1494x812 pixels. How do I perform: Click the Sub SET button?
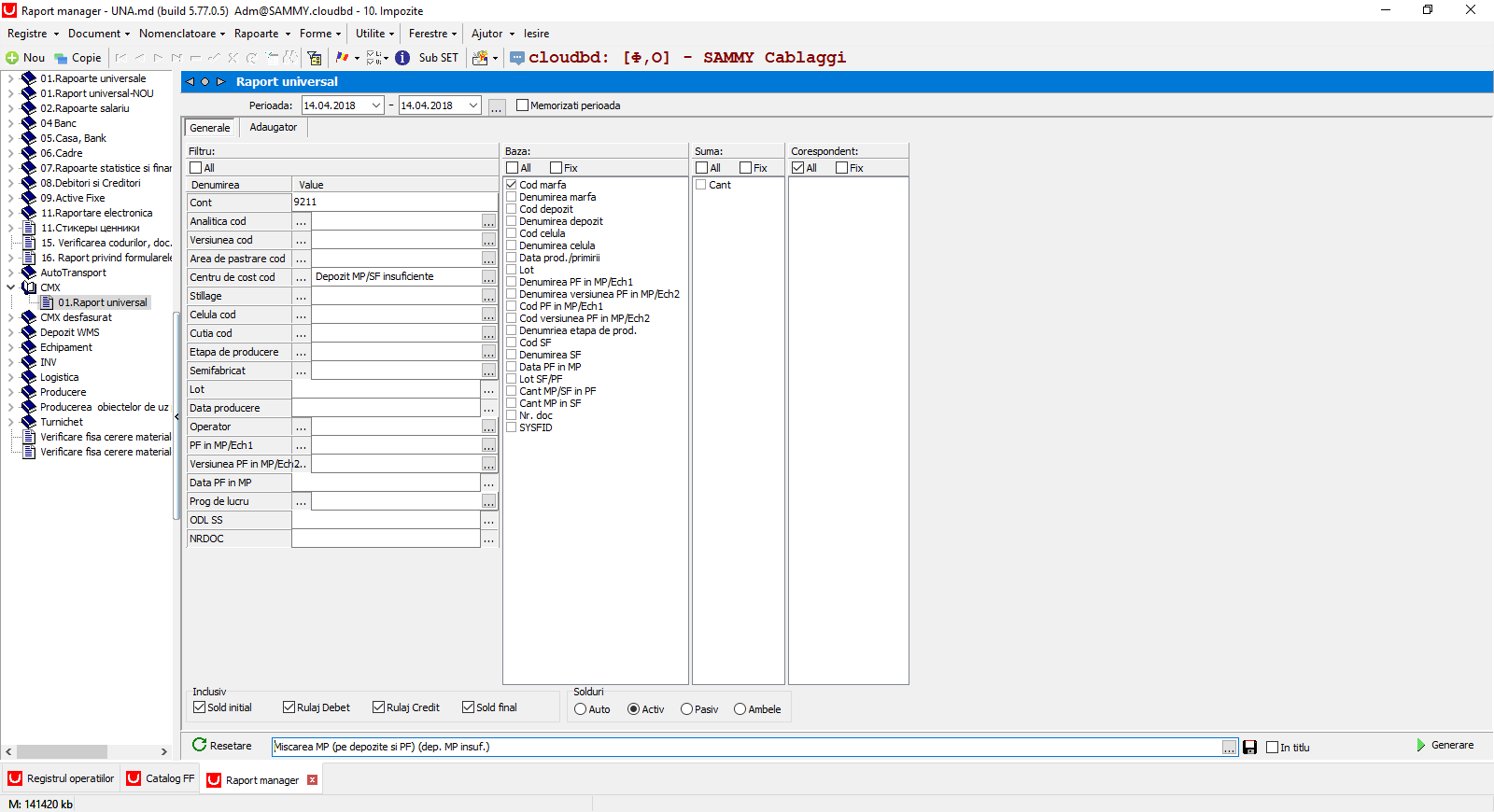(x=438, y=58)
